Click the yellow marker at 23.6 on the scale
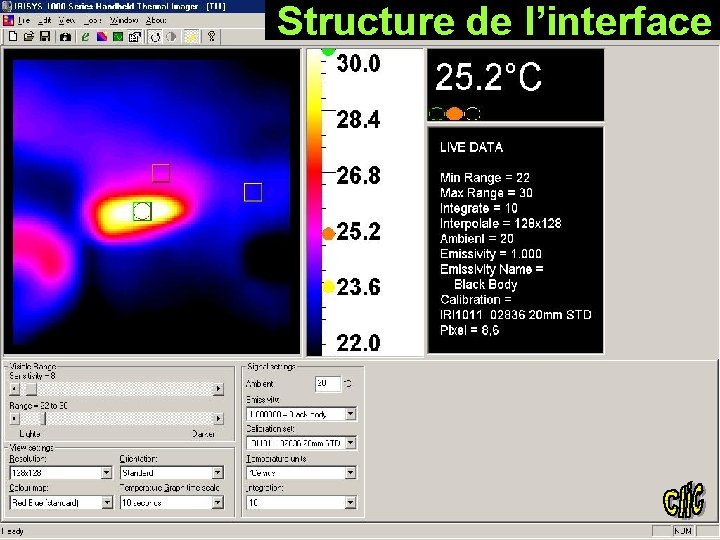720x540 pixels. click(328, 287)
